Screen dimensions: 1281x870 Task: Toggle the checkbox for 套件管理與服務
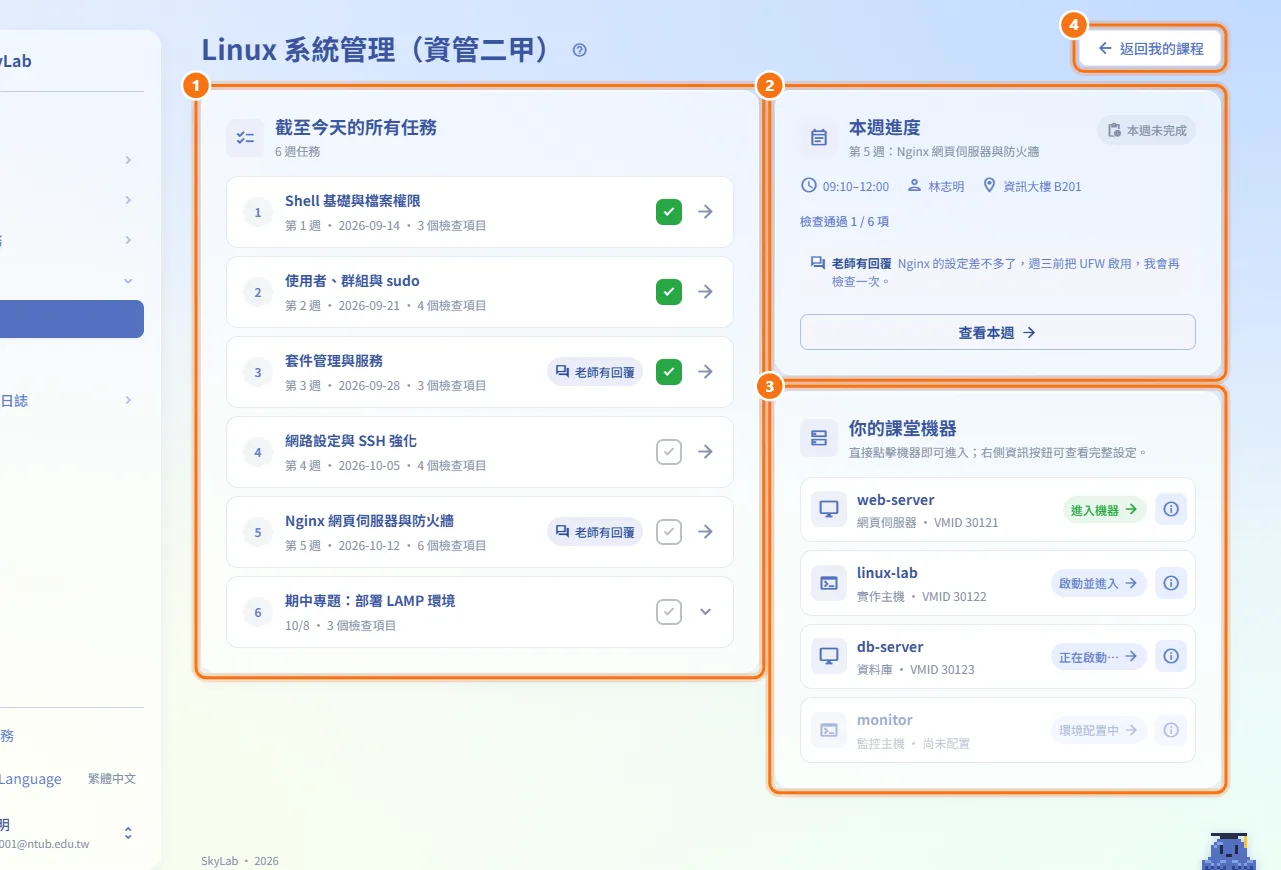click(x=669, y=372)
